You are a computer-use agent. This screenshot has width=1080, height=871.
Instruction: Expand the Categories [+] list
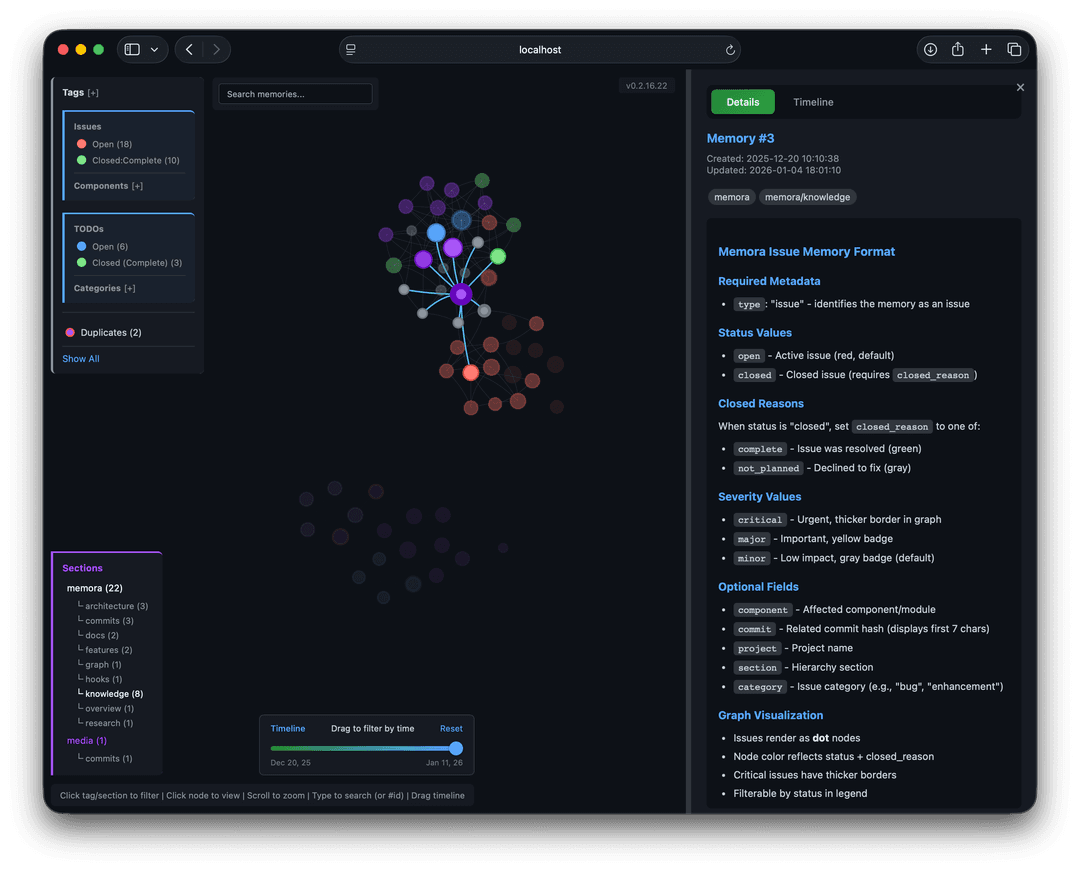pyautogui.click(x=104, y=288)
